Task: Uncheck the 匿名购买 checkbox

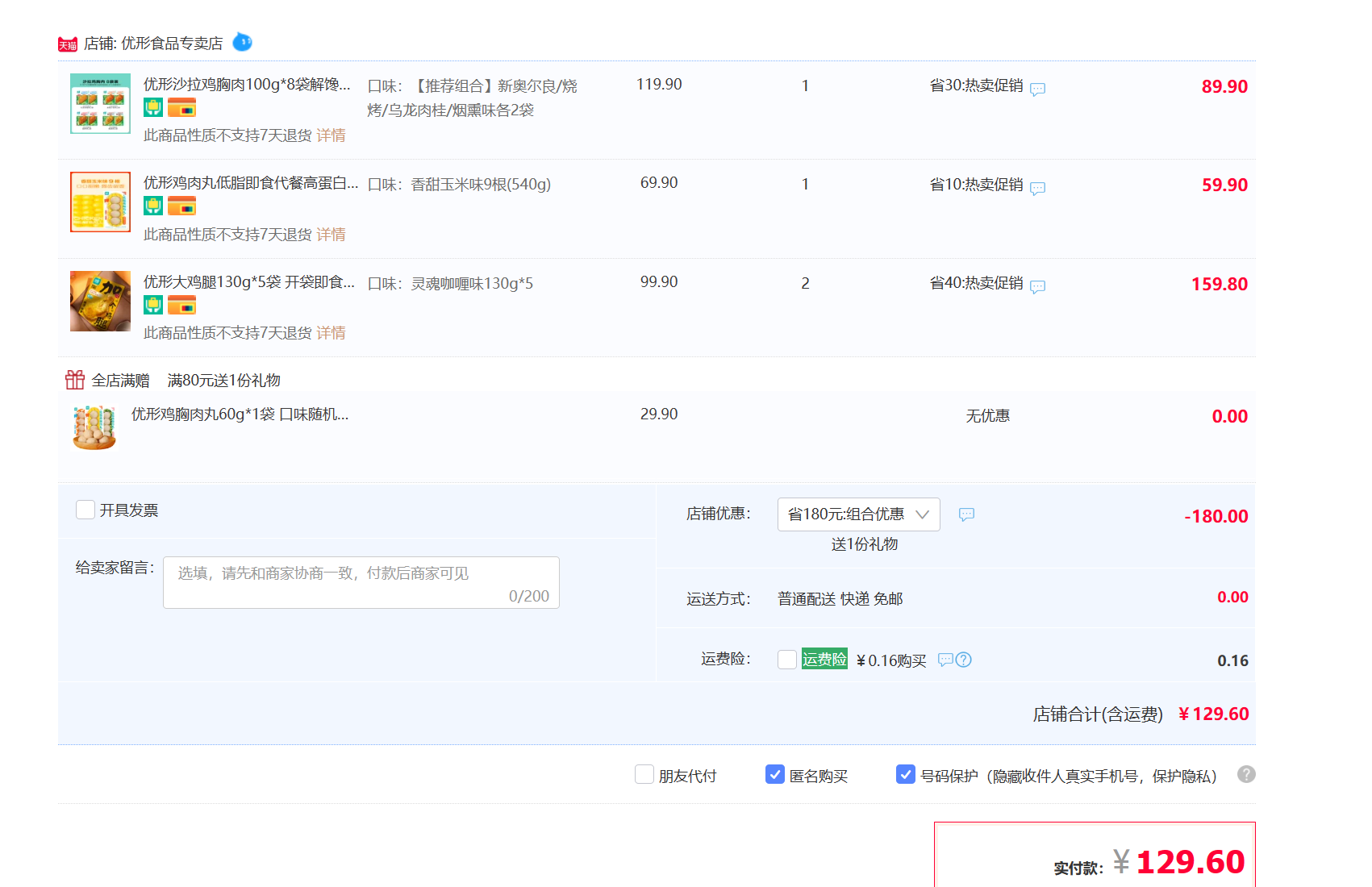Action: tap(775, 774)
